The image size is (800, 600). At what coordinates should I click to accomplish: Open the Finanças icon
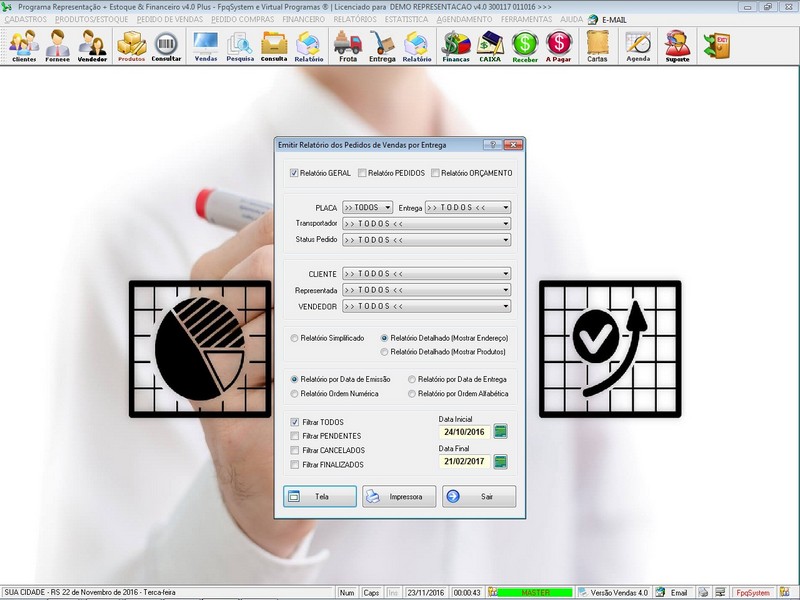[x=456, y=46]
